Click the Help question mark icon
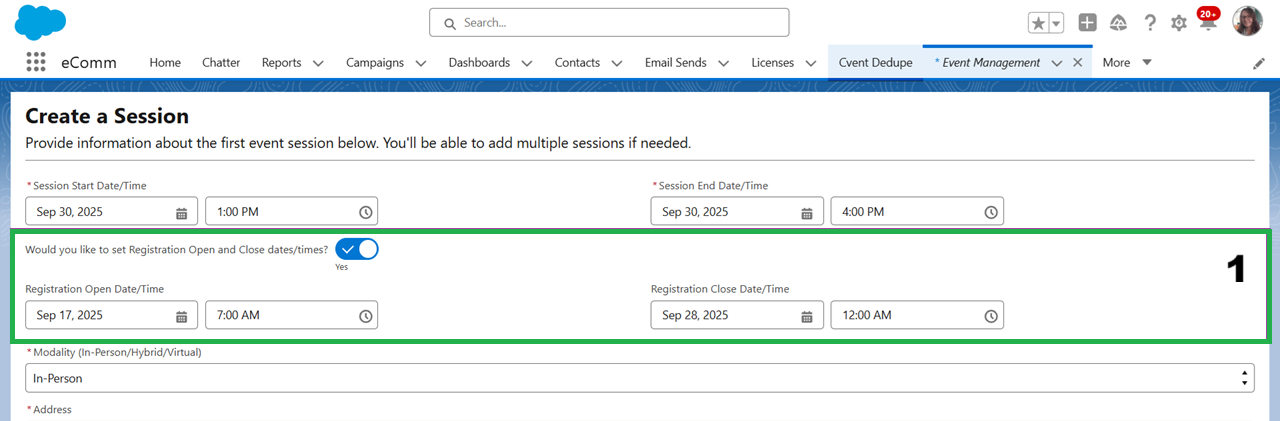This screenshot has height=421, width=1280. click(x=1150, y=23)
